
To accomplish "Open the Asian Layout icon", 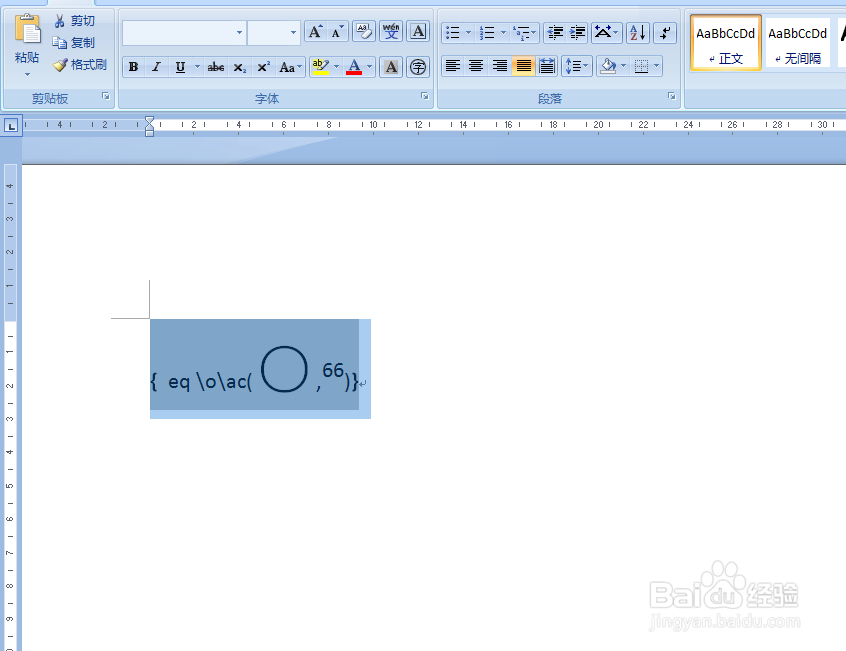I will click(x=606, y=33).
